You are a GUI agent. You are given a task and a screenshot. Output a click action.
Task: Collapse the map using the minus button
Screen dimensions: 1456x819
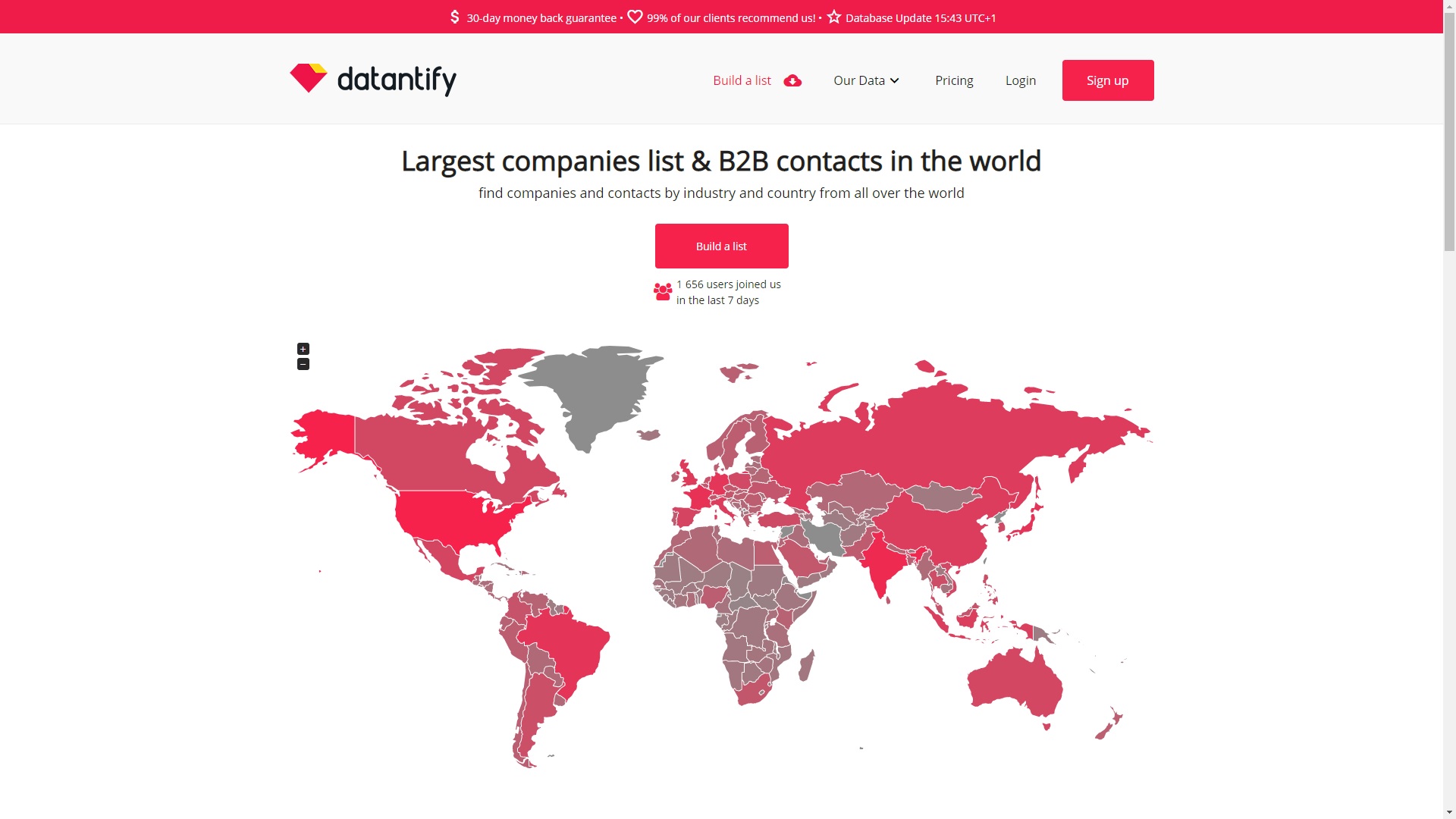click(303, 363)
